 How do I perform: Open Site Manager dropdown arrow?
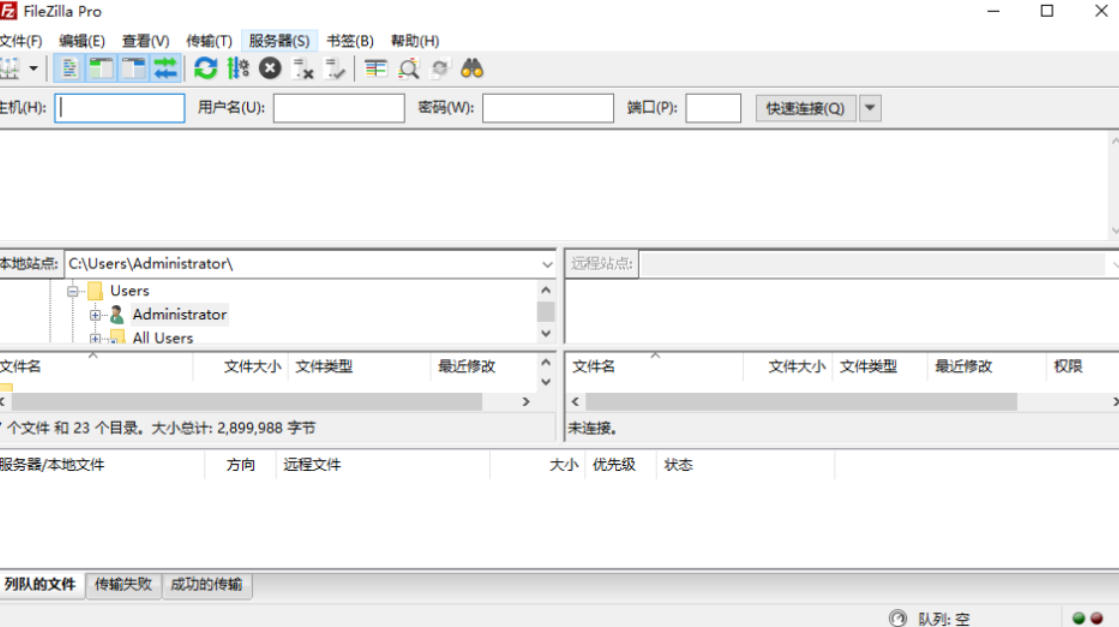point(33,68)
